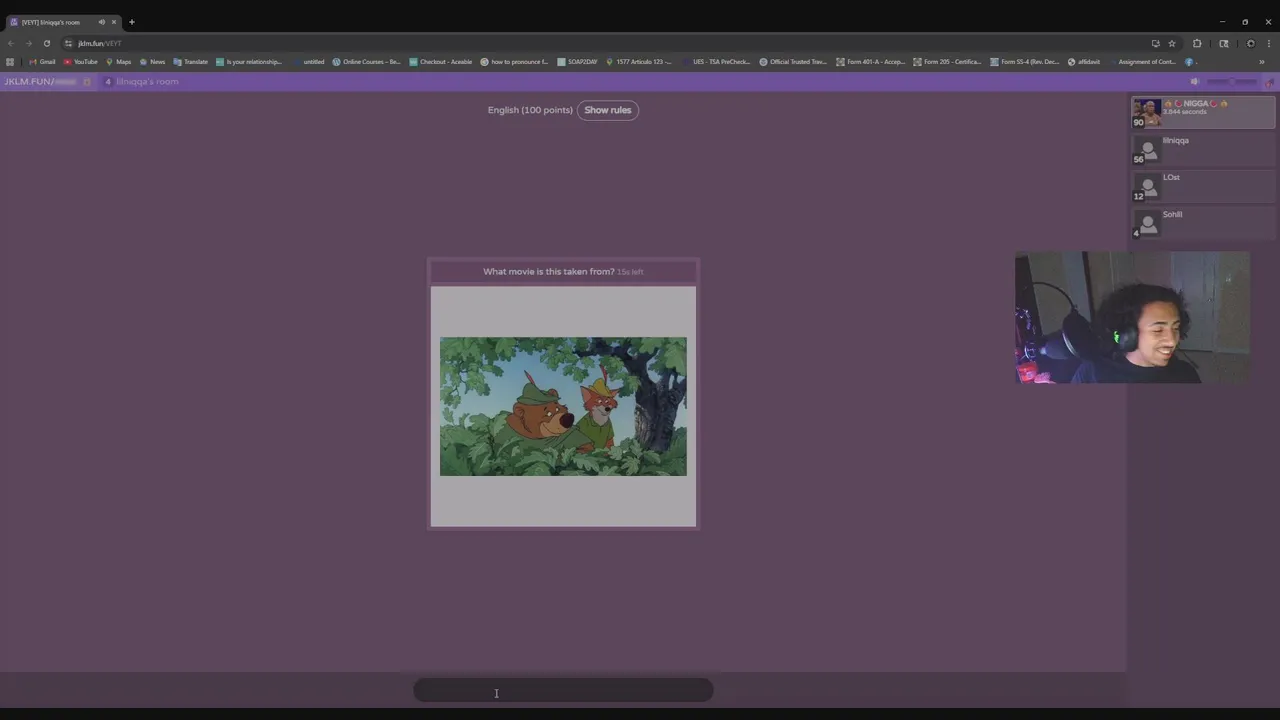This screenshot has width=1280, height=720.
Task: Select player Sohlll in scoreboard
Action: (1204, 224)
